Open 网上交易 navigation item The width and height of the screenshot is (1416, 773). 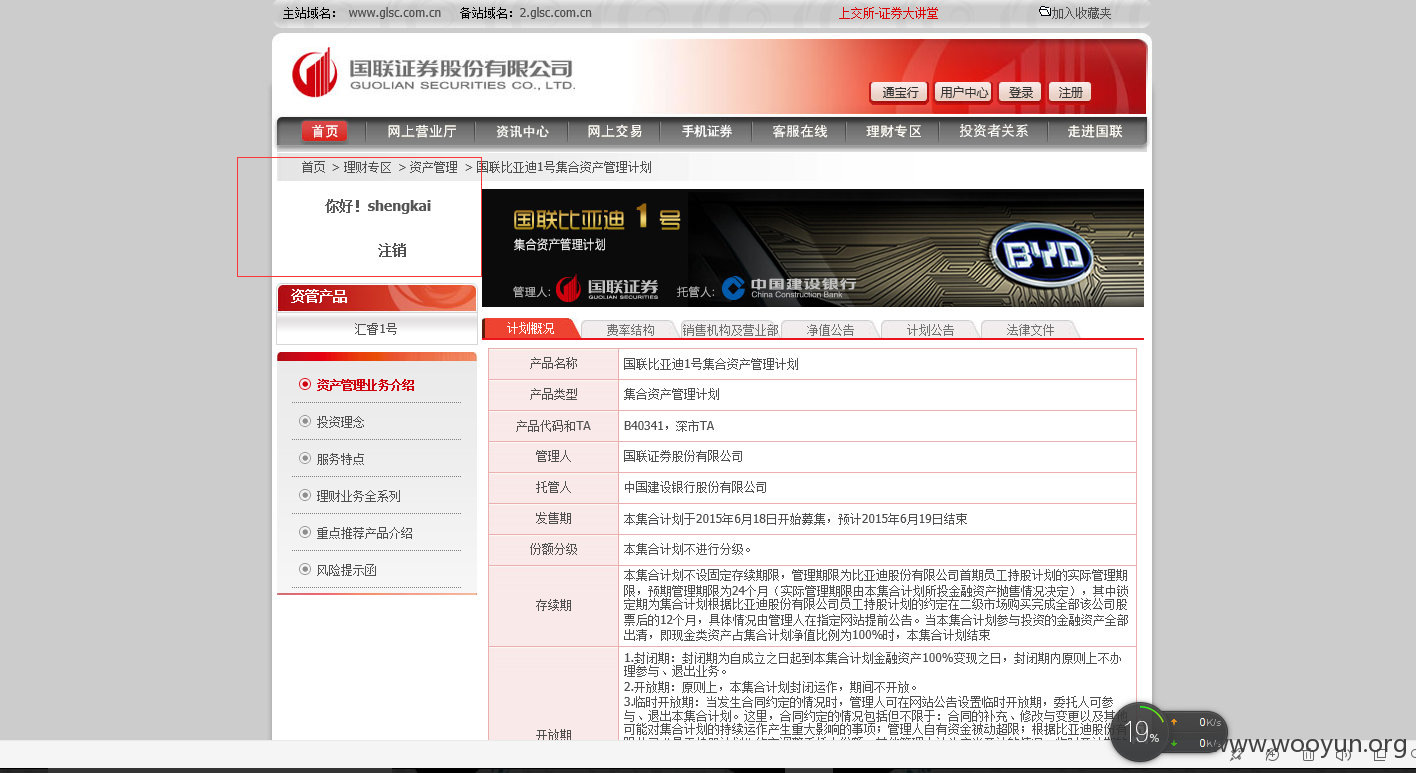[614, 131]
